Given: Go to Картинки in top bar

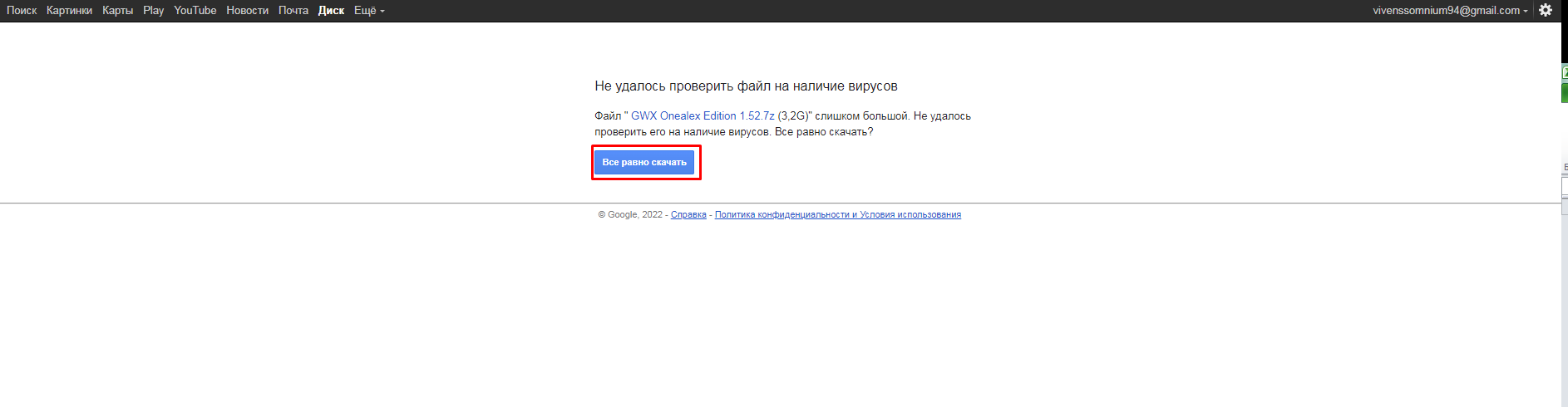Looking at the screenshot, I should pos(69,11).
